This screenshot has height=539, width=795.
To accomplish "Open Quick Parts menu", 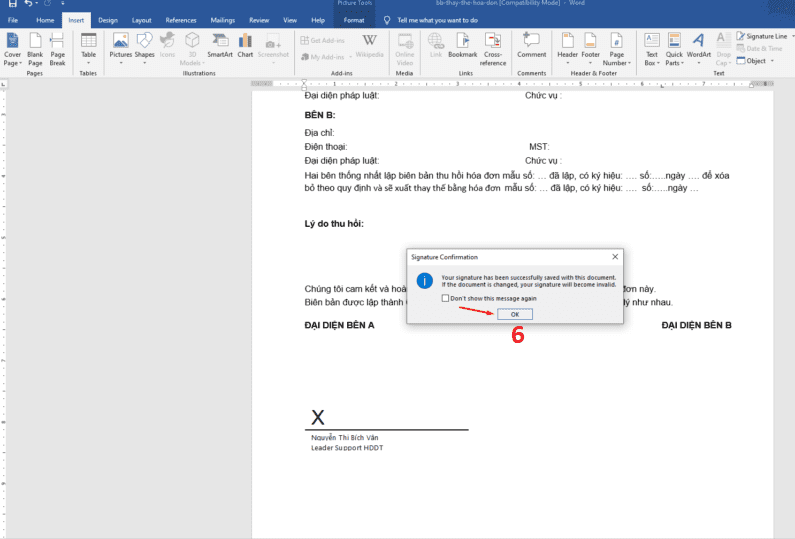I will click(674, 49).
